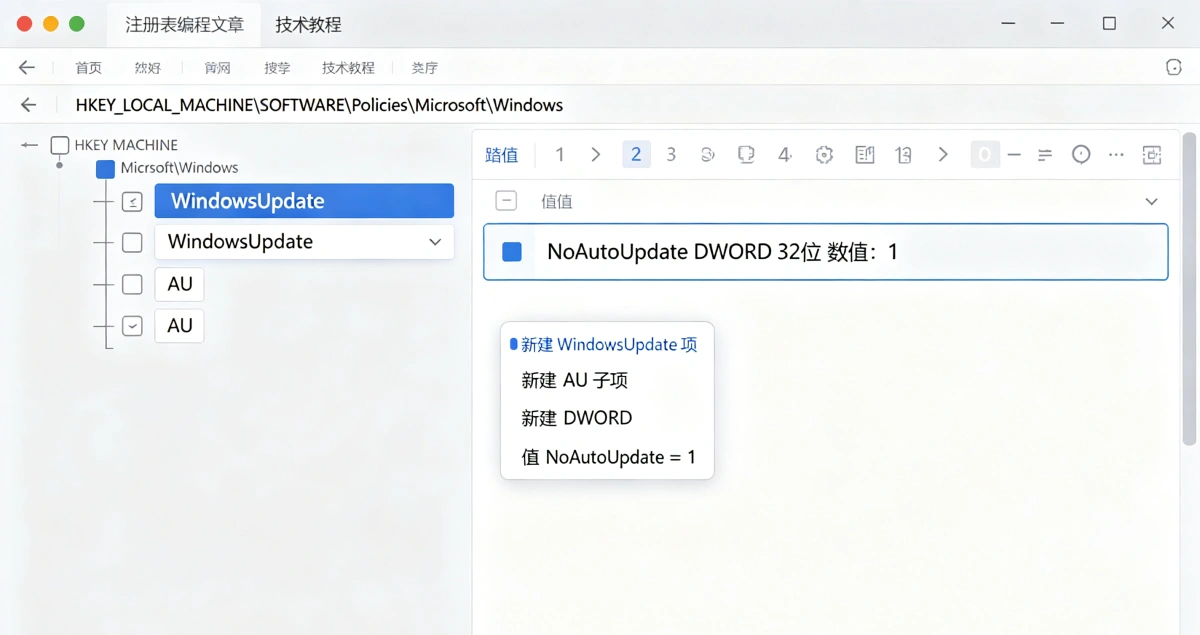Toggle the chevron-marked box beside AU

(x=132, y=326)
